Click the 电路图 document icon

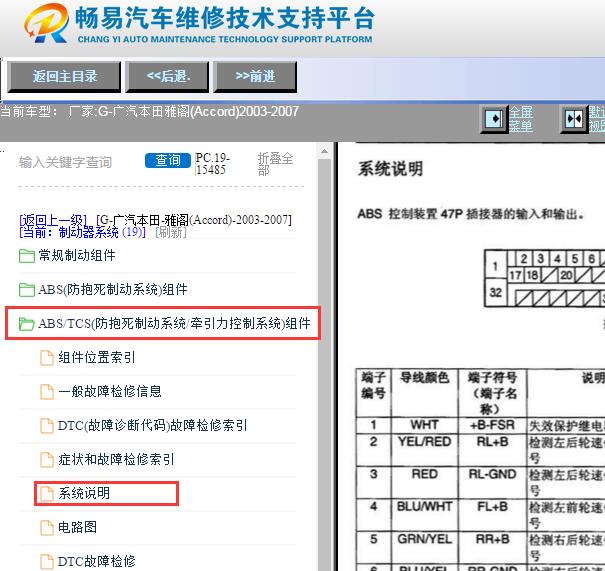coord(47,527)
